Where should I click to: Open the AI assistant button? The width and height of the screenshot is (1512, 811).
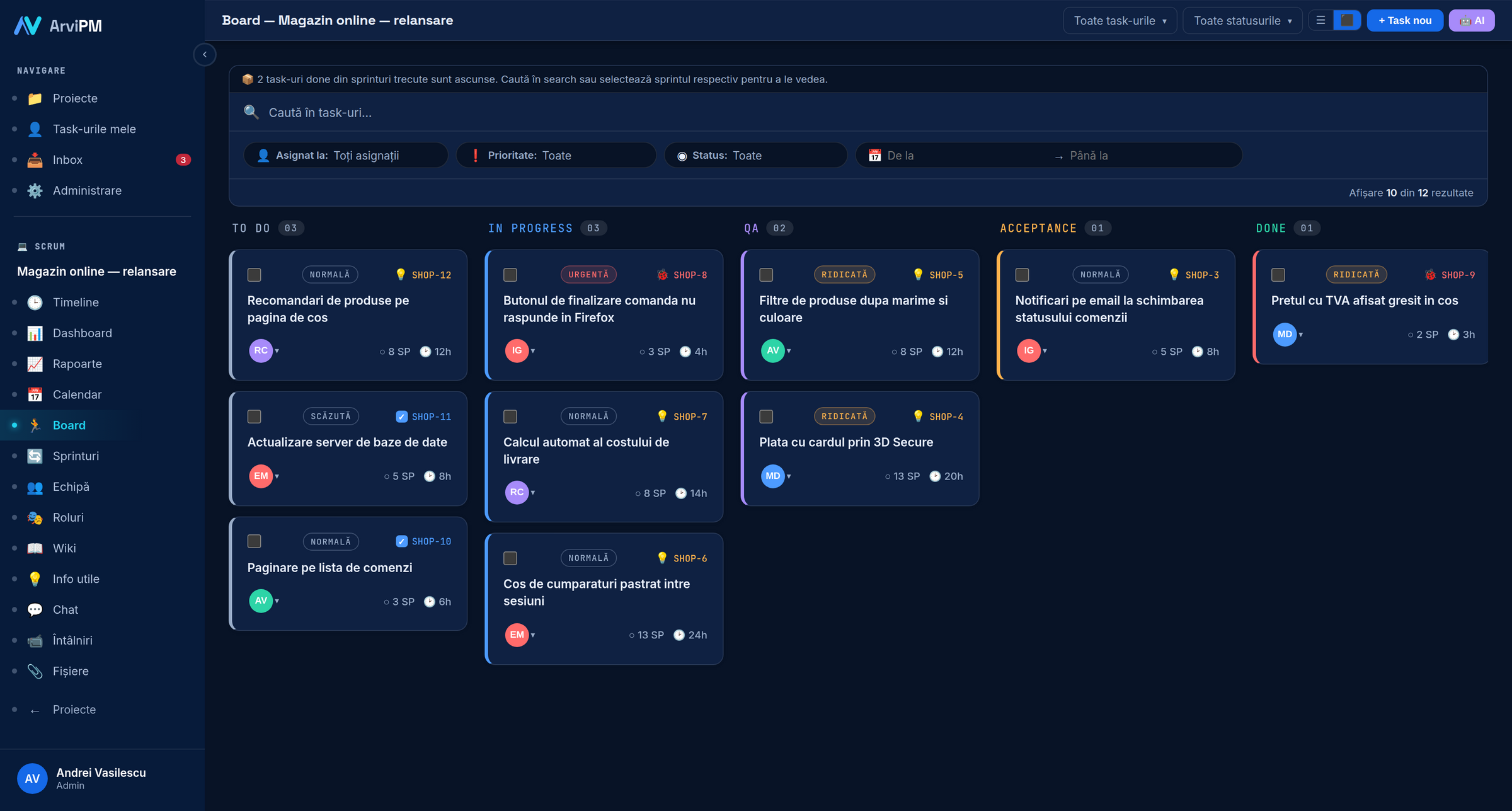(1472, 21)
